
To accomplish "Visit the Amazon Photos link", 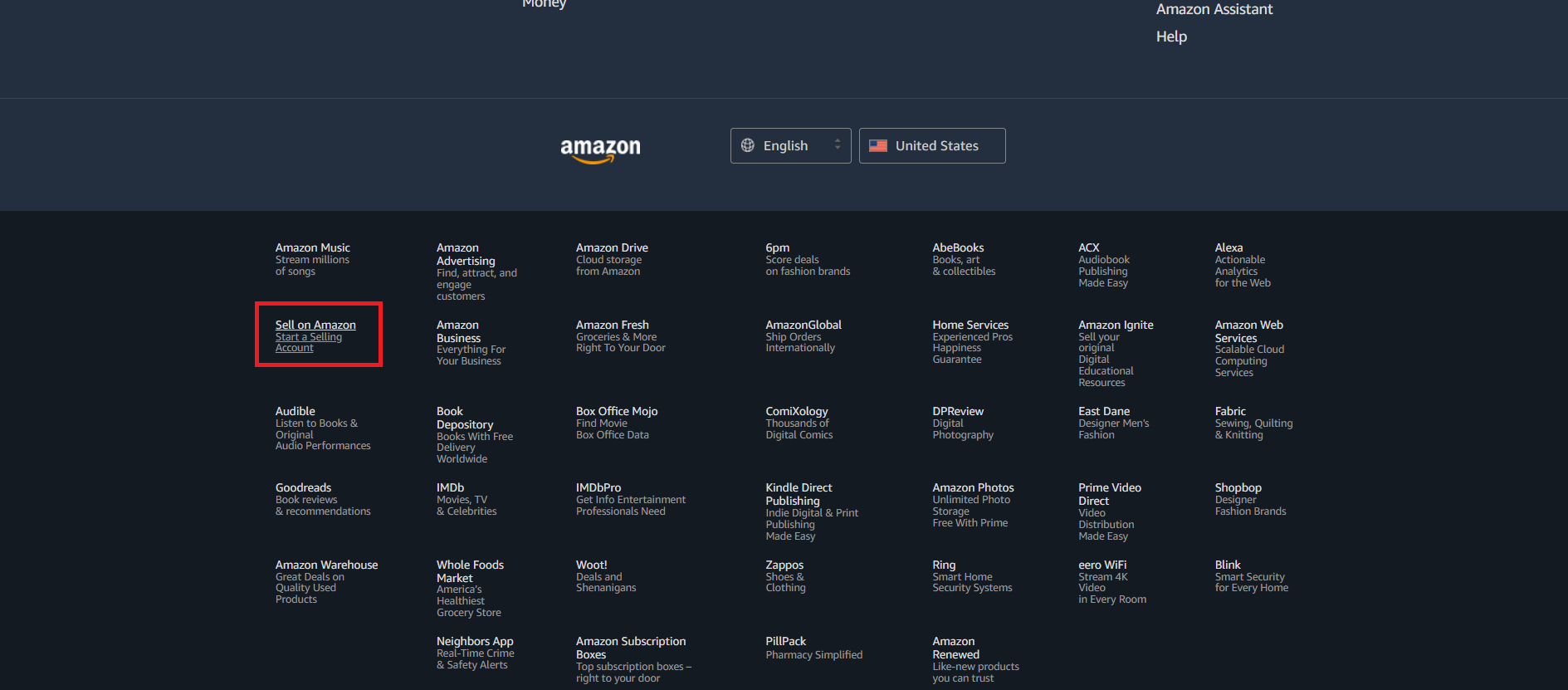I will (973, 505).
